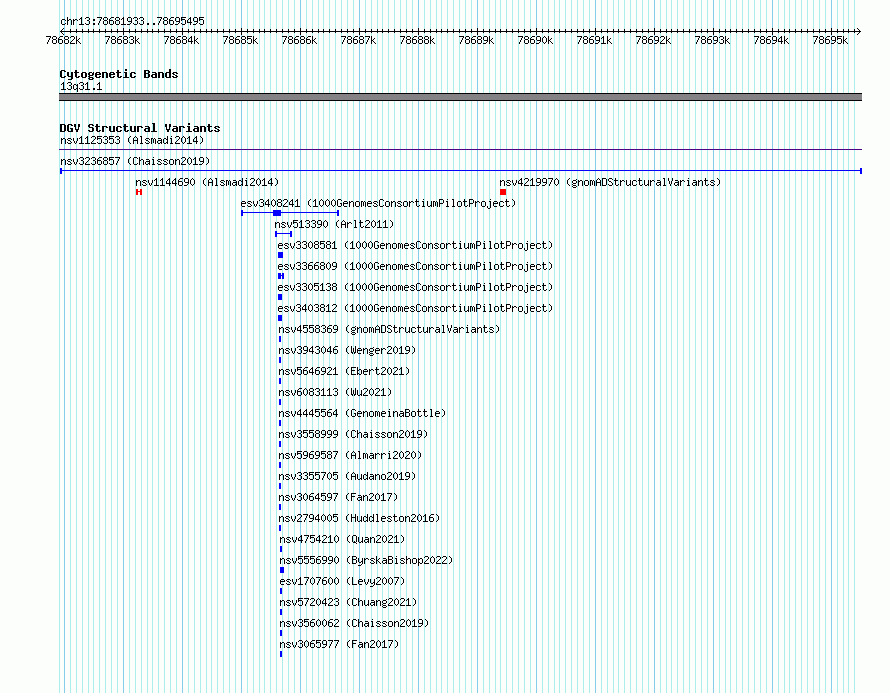This screenshot has width=890, height=693.
Task: Open nsv4754210 (Quan2021) label
Action: click(342, 539)
